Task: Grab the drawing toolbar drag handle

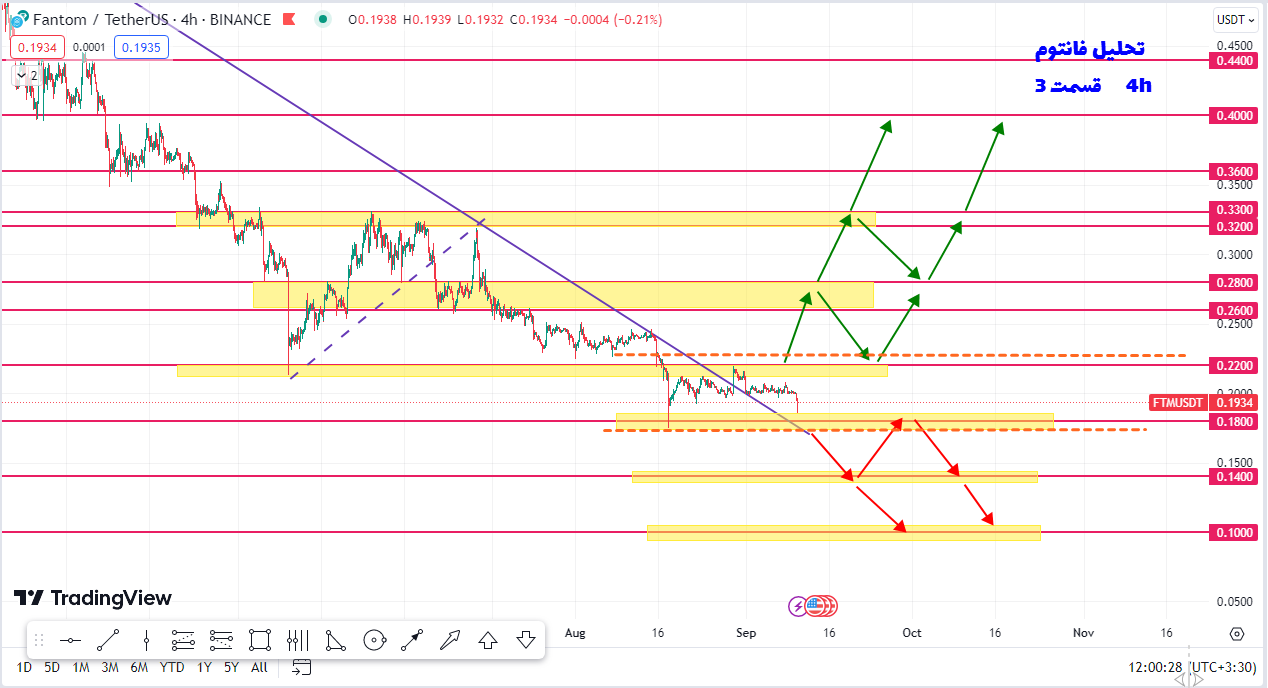Action: click(x=39, y=640)
